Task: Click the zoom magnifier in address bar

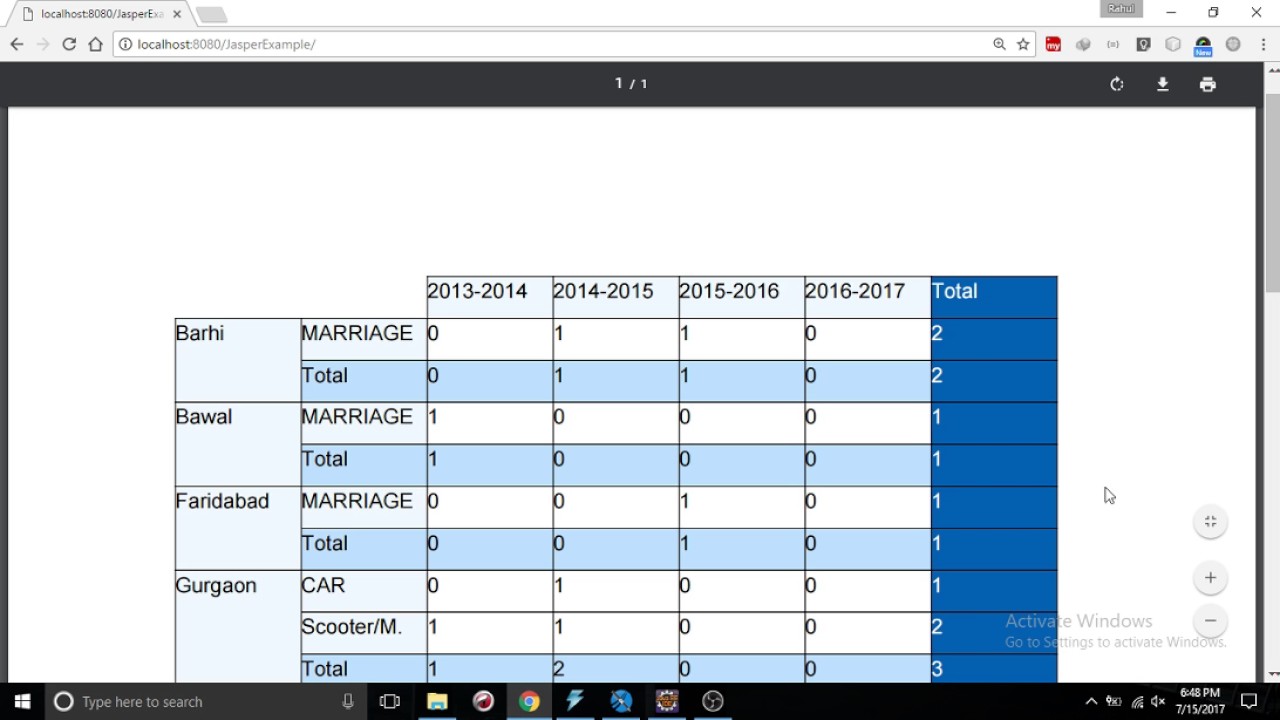Action: pyautogui.click(x=999, y=44)
